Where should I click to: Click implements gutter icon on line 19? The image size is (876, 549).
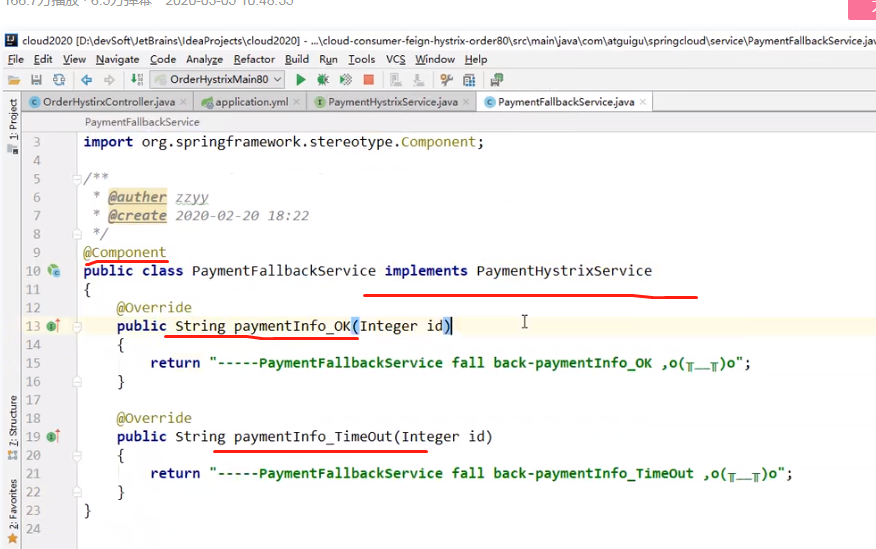pyautogui.click(x=53, y=436)
